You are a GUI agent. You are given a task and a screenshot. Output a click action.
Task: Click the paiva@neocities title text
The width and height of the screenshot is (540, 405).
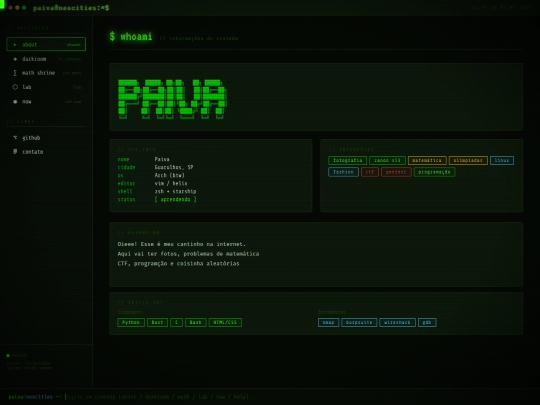coord(71,8)
